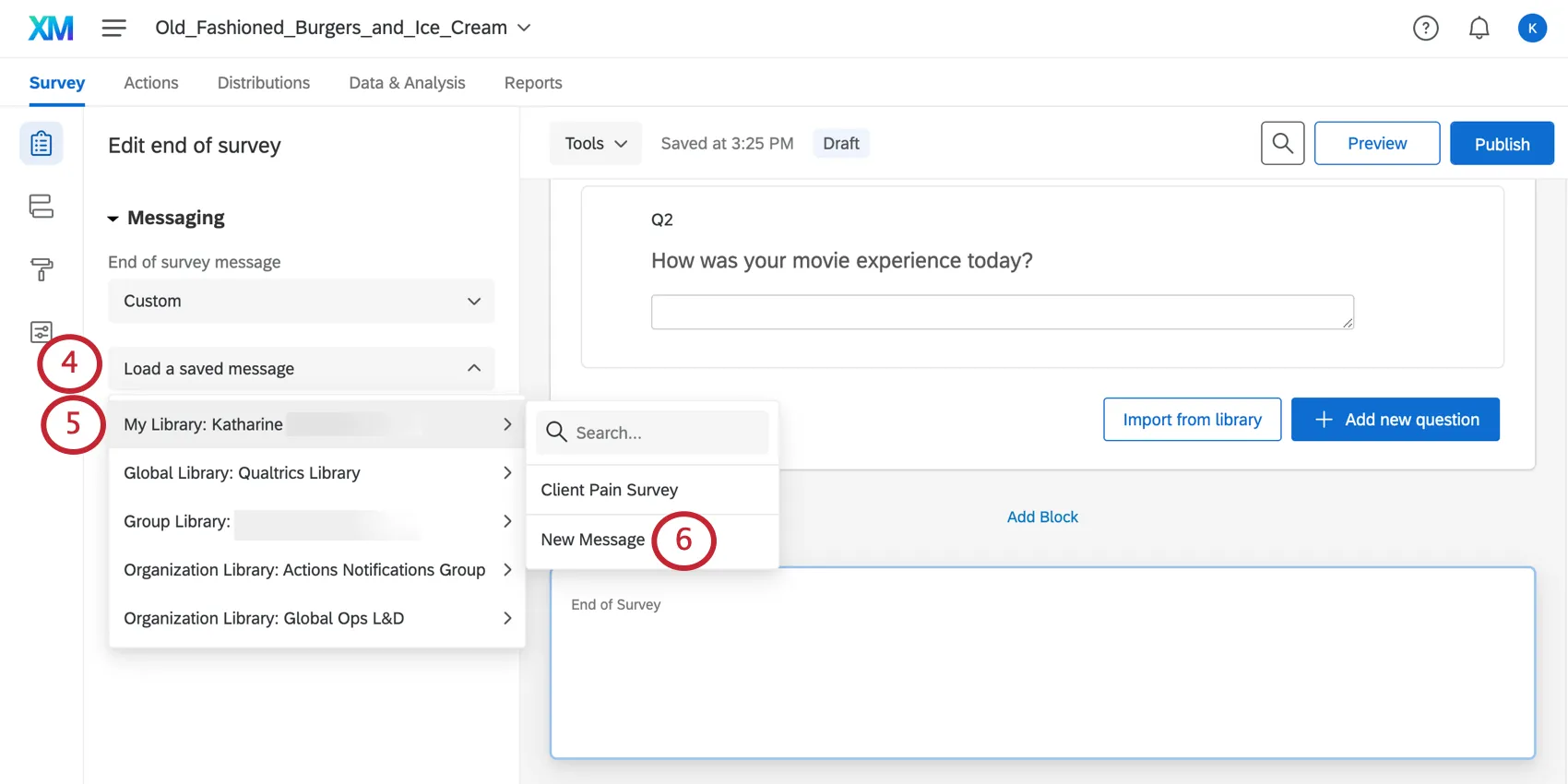The height and width of the screenshot is (784, 1568).
Task: Click Import from library button
Action: (1192, 420)
